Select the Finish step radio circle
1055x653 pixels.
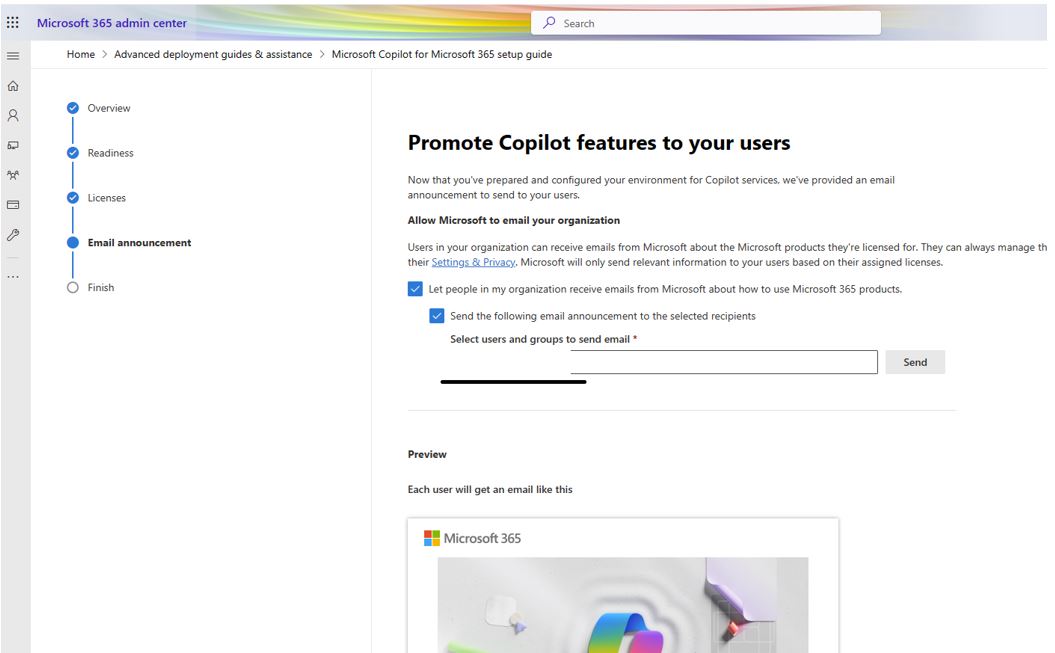tap(72, 288)
